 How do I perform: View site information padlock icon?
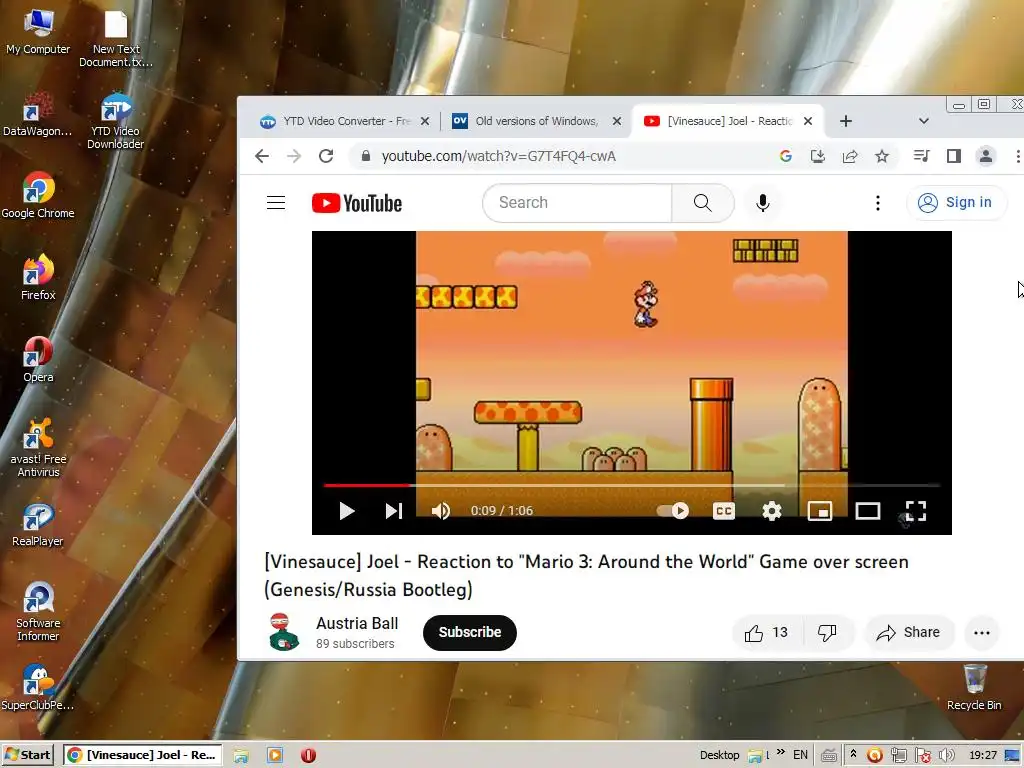coord(366,156)
